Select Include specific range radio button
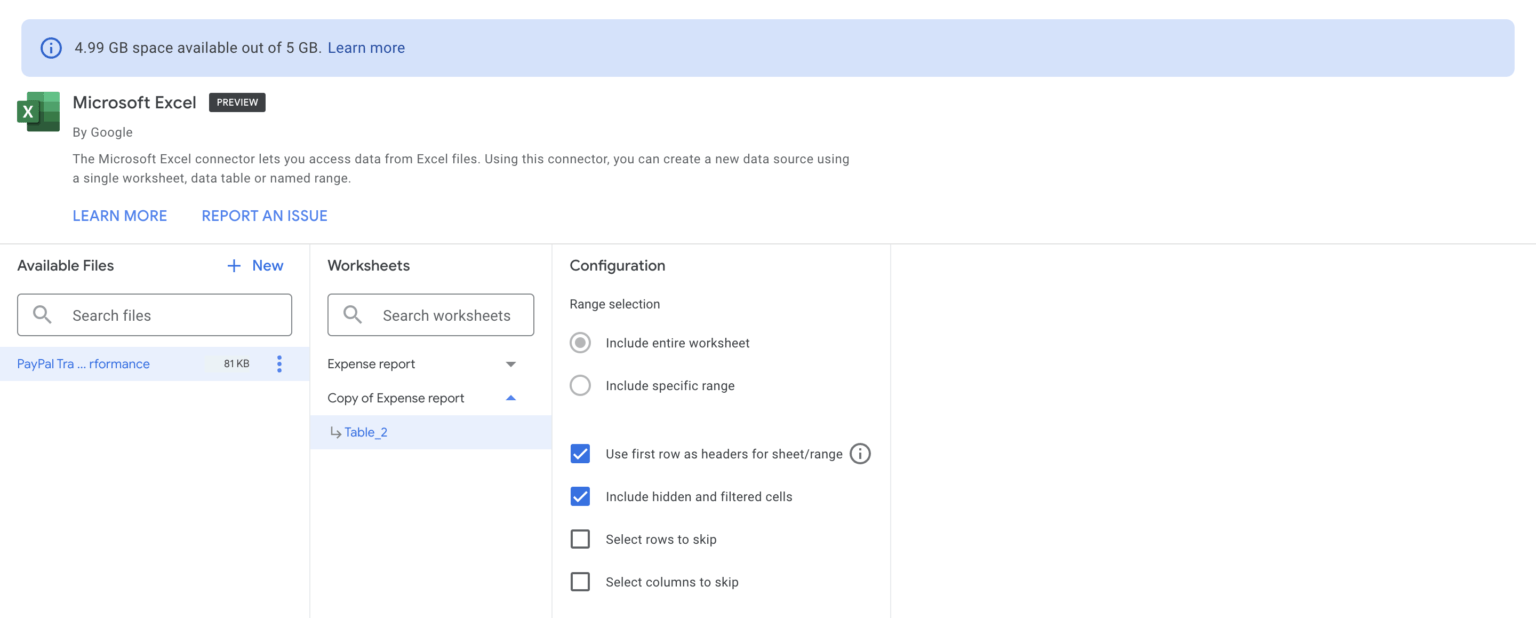This screenshot has height=618, width=1536. tap(580, 385)
